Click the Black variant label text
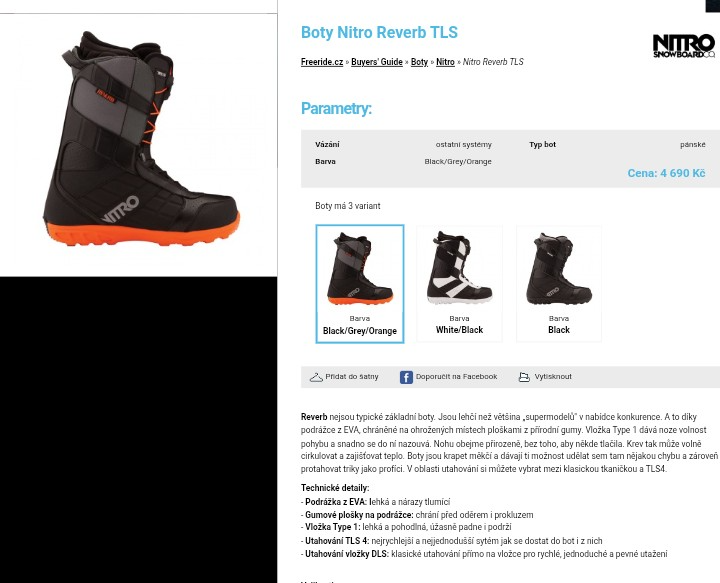This screenshot has width=720, height=583. tap(559, 330)
